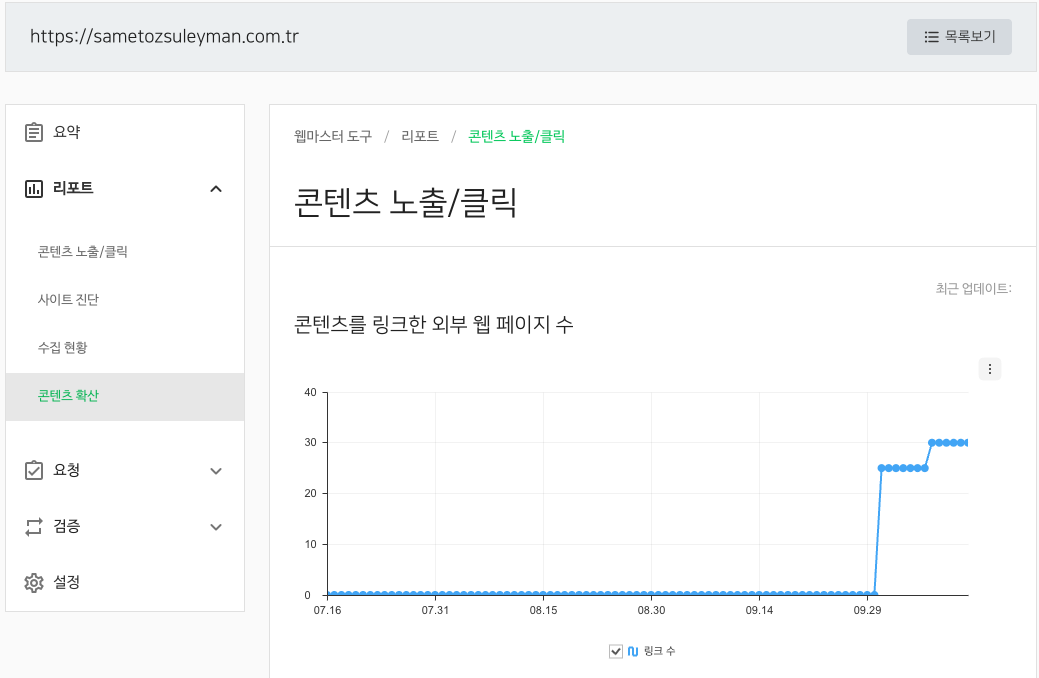Open 콘텐츠 노출/클릭 in the sidebar
The image size is (1039, 678).
click(83, 252)
